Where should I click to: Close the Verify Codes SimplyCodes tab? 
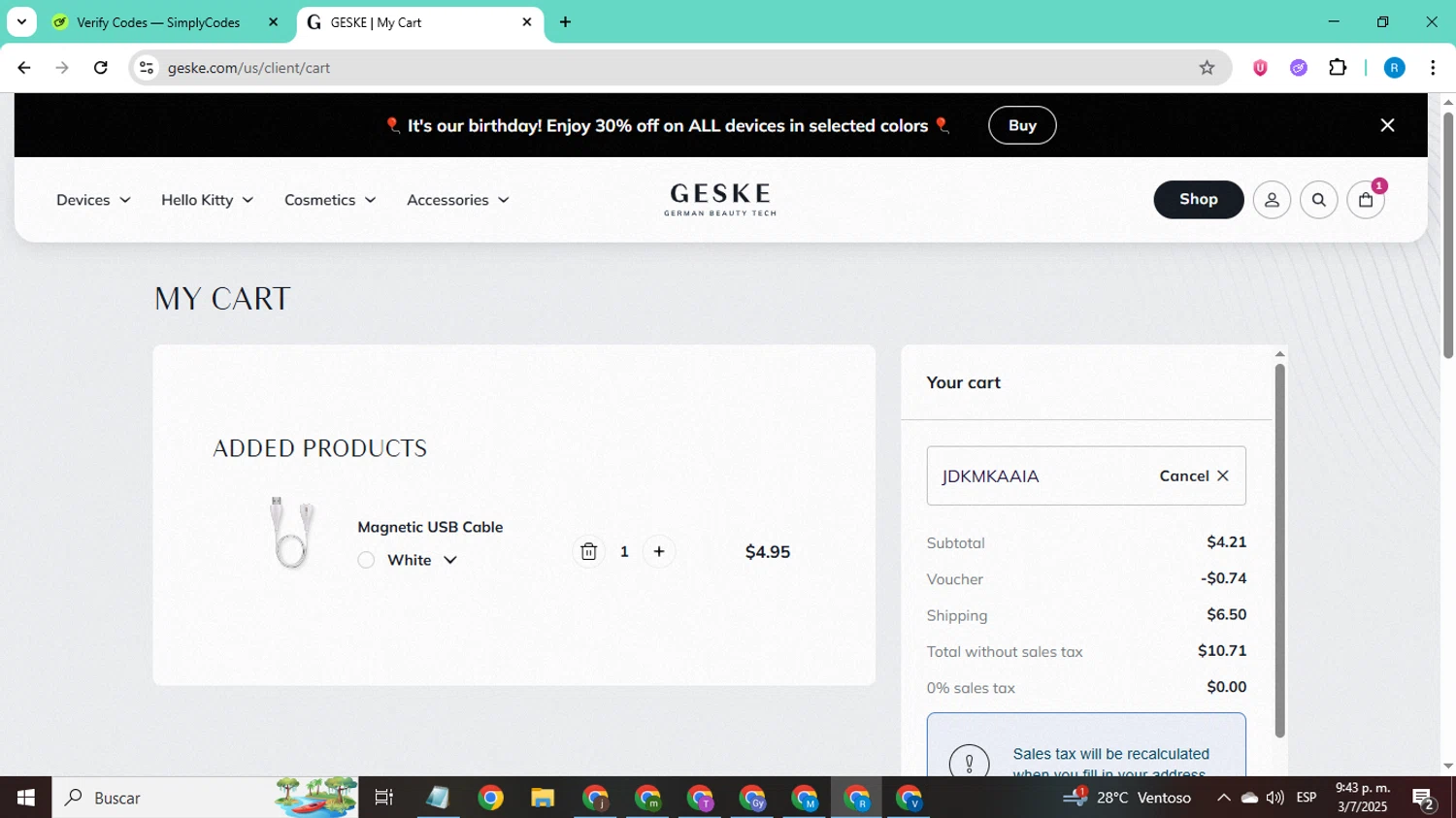[x=273, y=22]
